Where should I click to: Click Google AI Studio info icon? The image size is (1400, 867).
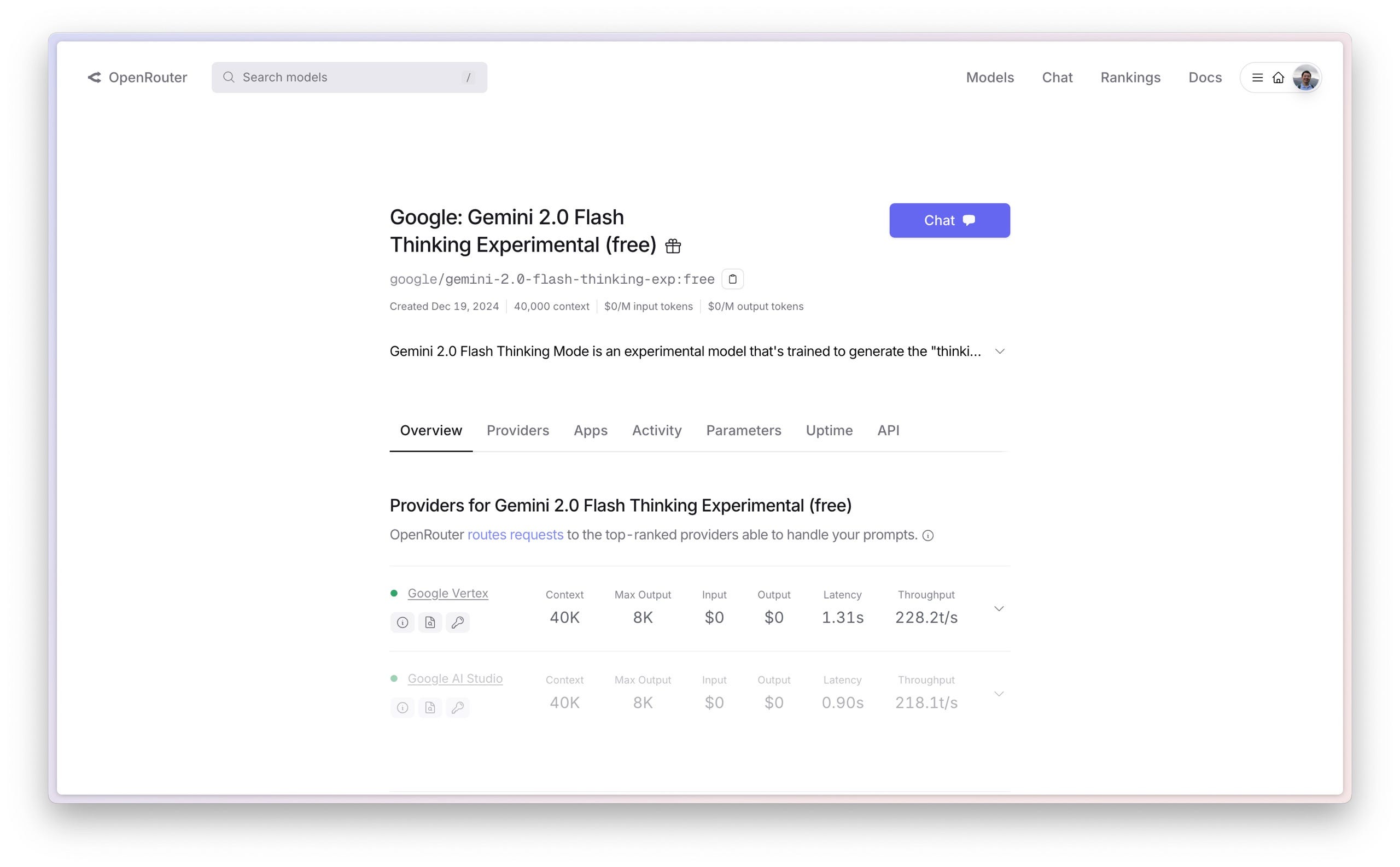click(x=402, y=707)
